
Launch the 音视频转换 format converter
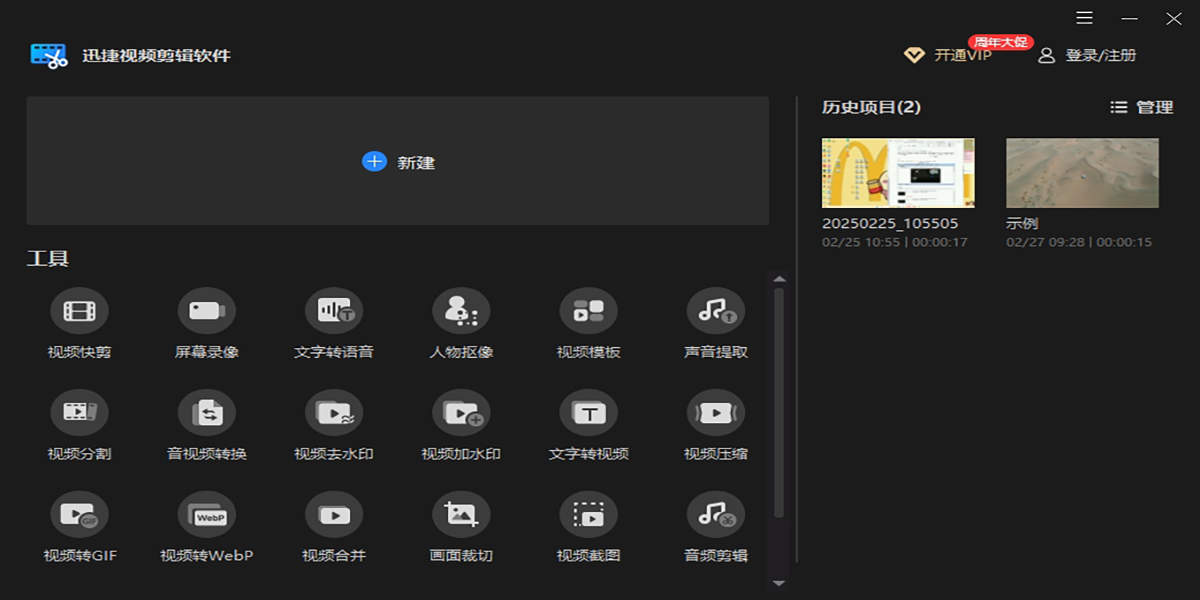point(207,413)
